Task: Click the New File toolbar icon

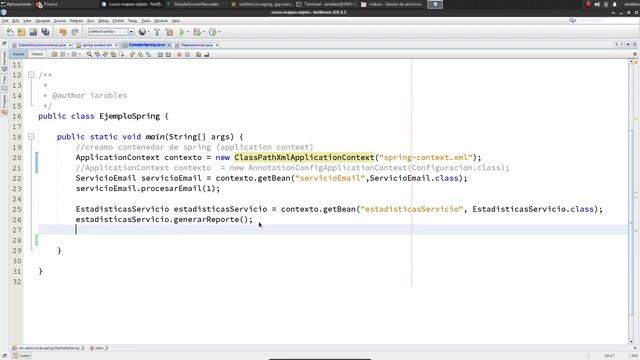Action: click(x=10, y=32)
